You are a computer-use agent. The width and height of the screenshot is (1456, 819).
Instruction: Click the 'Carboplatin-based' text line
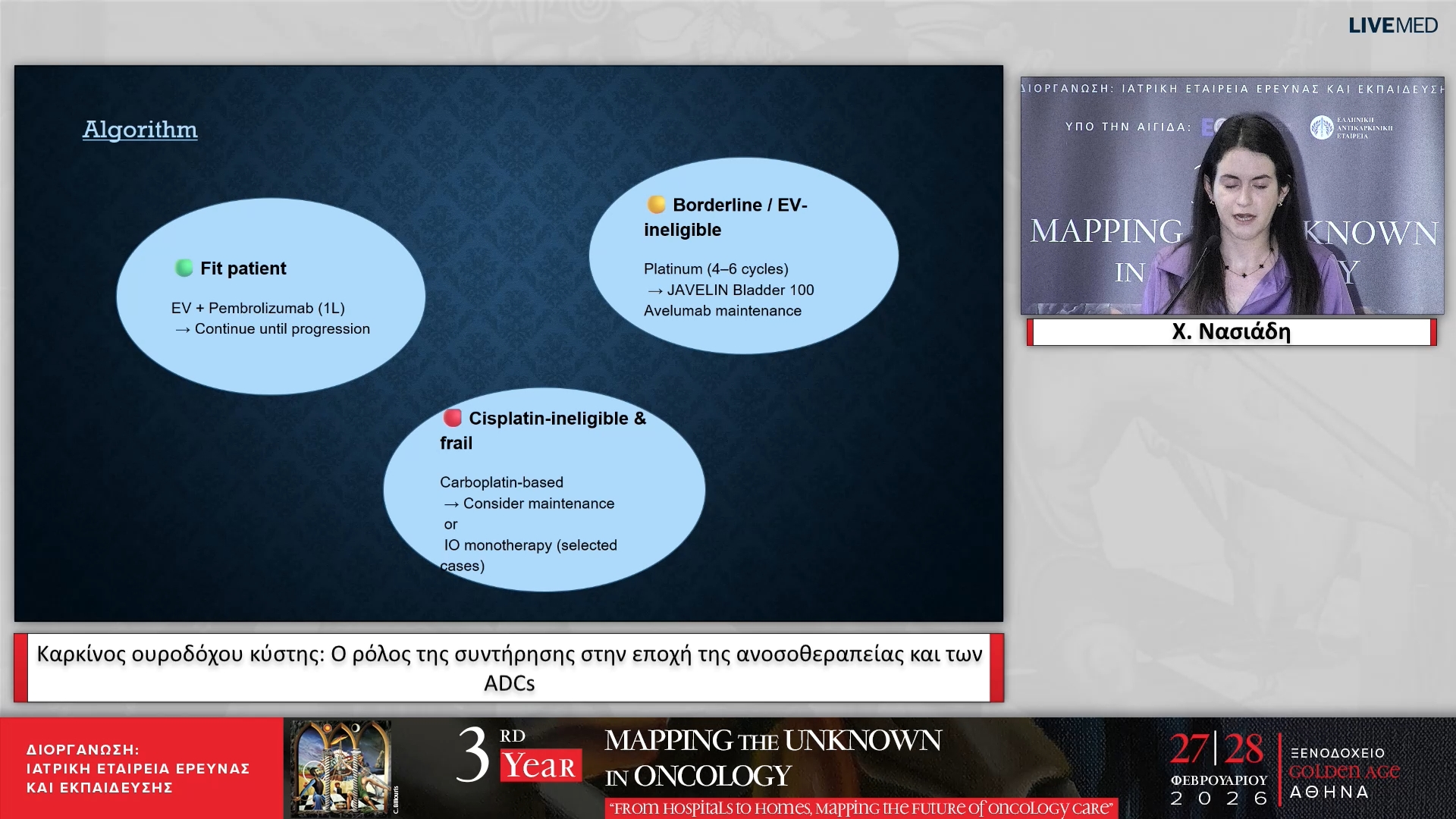[501, 482]
